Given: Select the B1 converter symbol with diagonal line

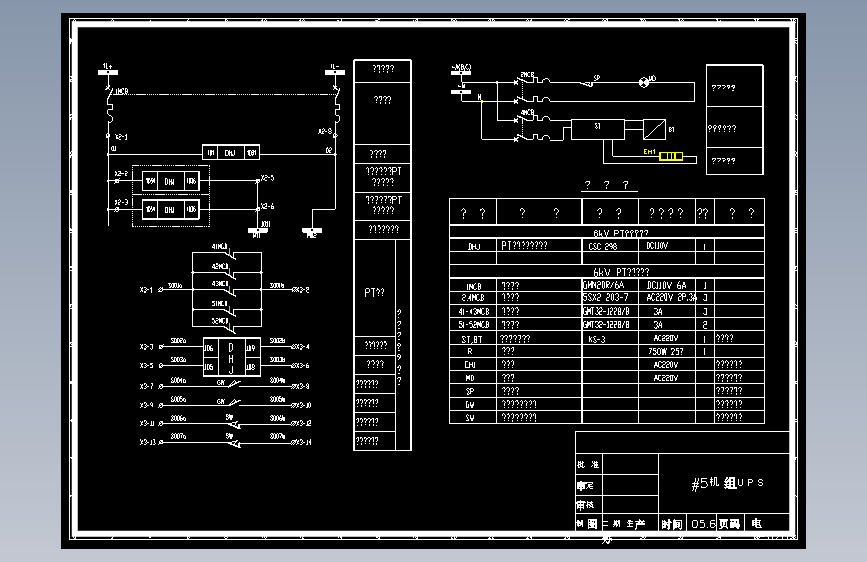Looking at the screenshot, I should (x=654, y=129).
